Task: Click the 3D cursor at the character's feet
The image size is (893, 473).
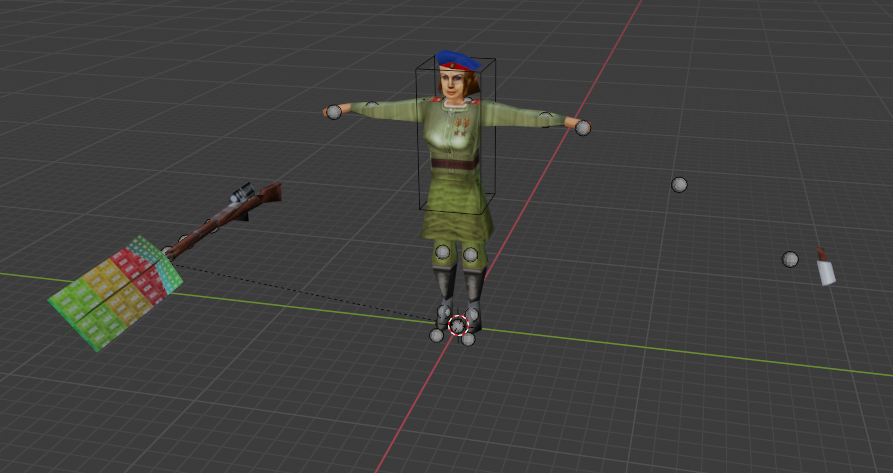Action: [x=458, y=326]
